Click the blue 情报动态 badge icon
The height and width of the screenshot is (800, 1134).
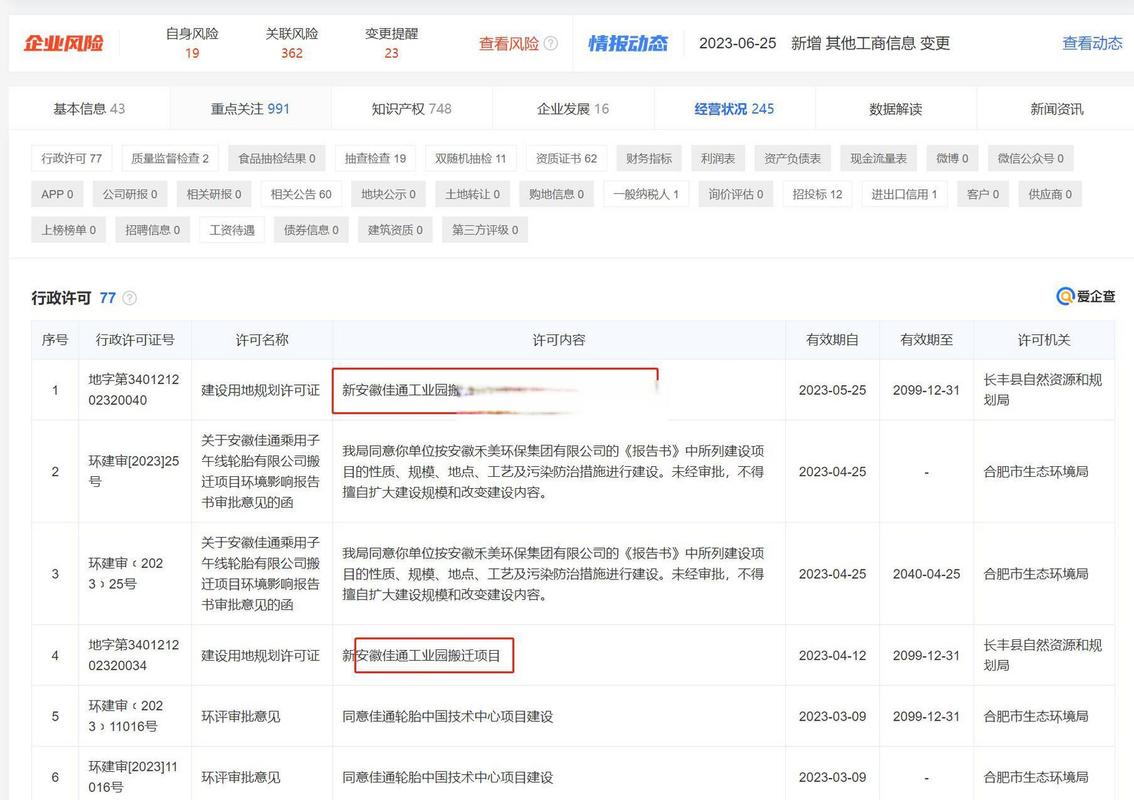(x=627, y=43)
